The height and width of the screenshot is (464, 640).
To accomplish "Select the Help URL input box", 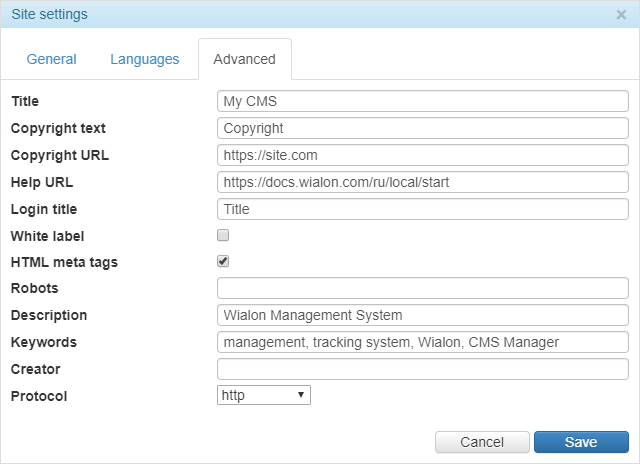I will pos(422,182).
